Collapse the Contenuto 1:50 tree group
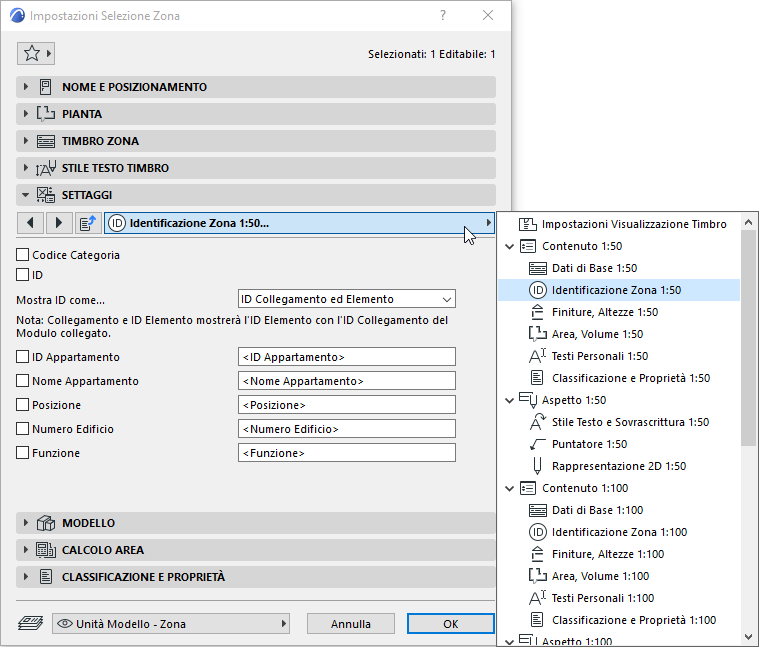The image size is (759, 647). click(x=509, y=246)
